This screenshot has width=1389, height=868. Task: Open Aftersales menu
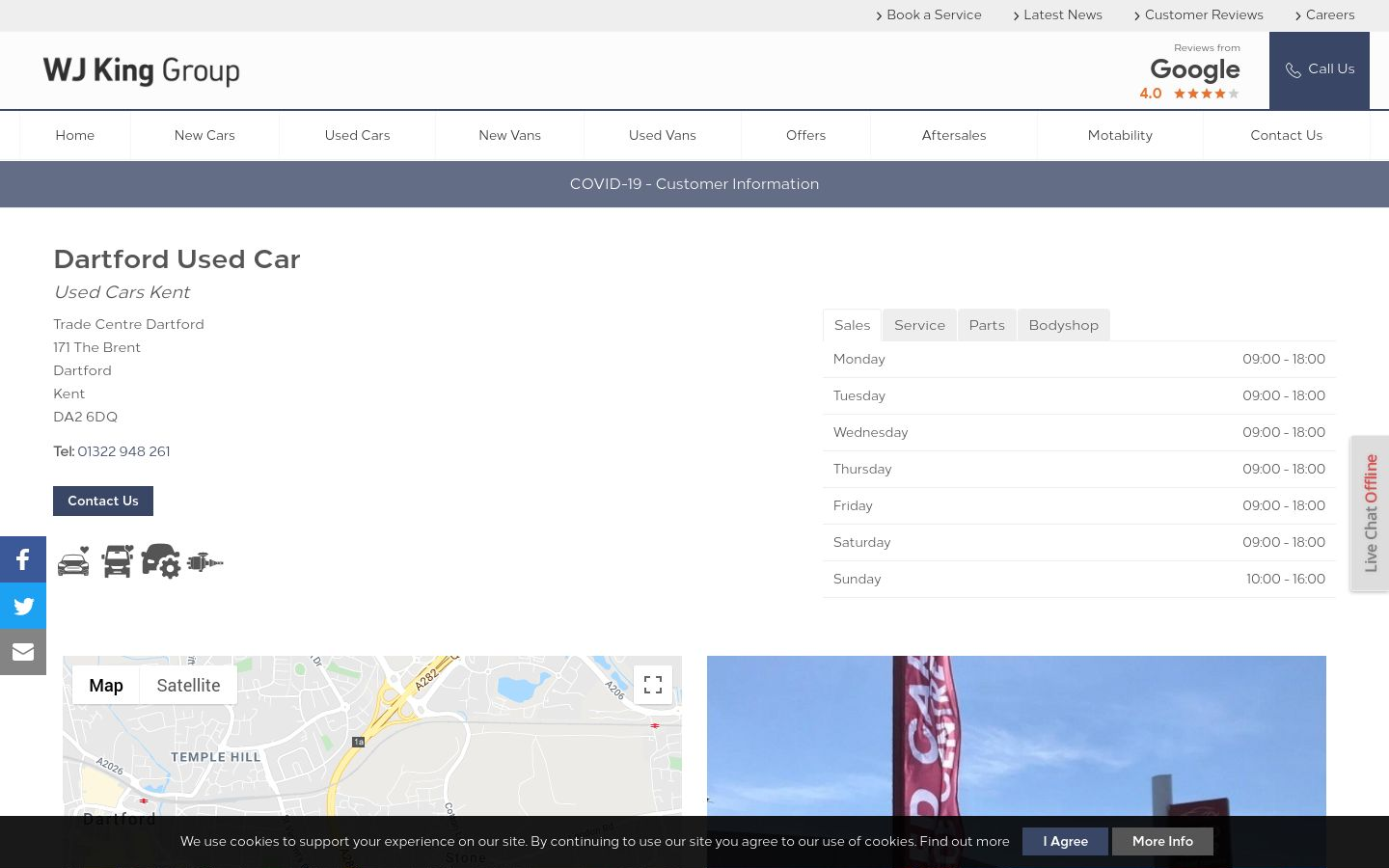[x=954, y=135]
